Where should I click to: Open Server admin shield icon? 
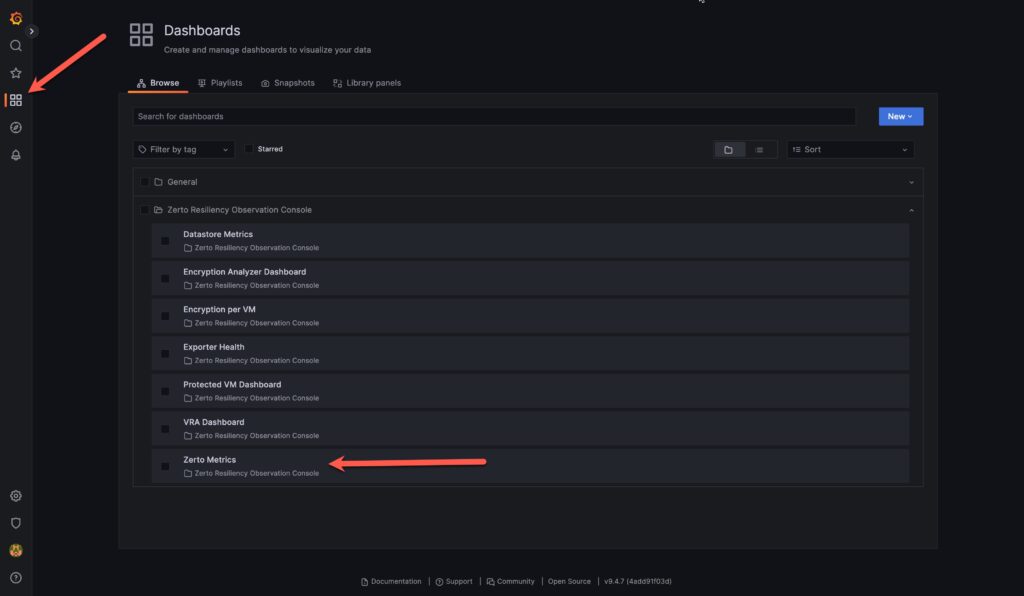tap(16, 523)
